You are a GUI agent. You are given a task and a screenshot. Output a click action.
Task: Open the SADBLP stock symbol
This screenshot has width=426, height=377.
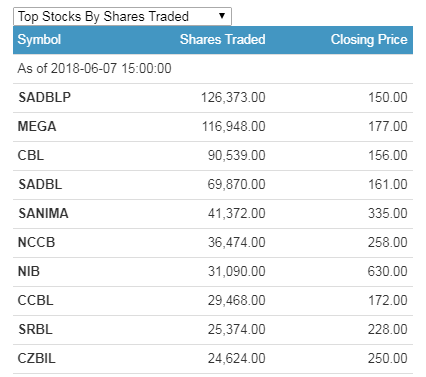pos(44,97)
